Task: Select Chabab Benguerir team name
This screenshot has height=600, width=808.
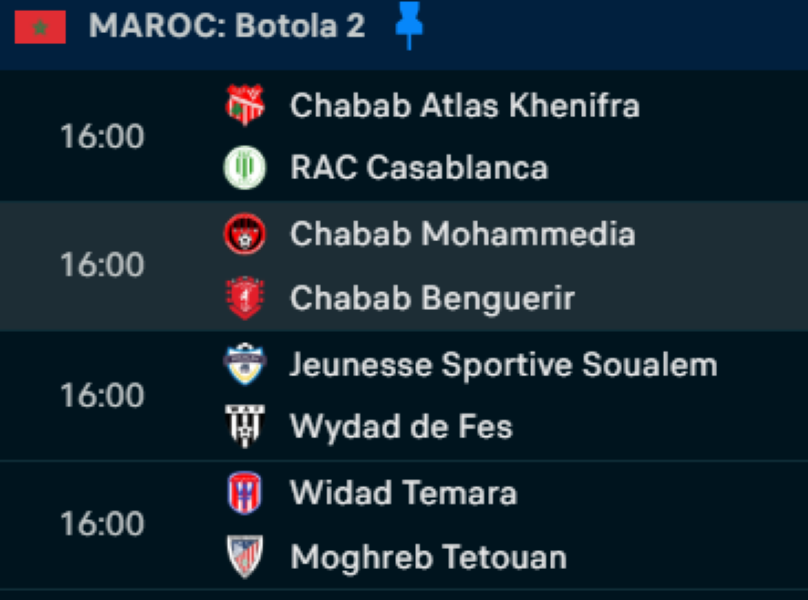Action: pyautogui.click(x=432, y=298)
